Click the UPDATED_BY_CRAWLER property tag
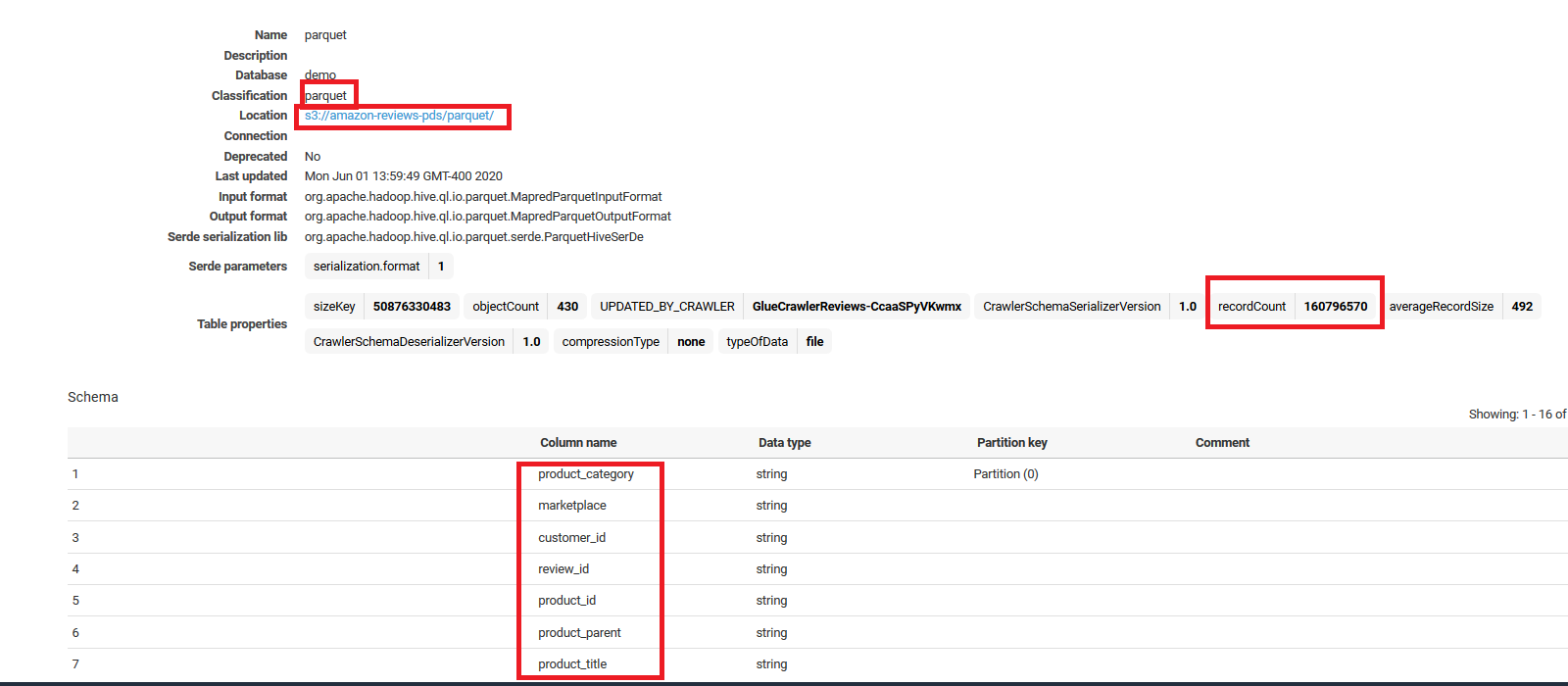Screen dimensions: 1568x686 click(667, 307)
